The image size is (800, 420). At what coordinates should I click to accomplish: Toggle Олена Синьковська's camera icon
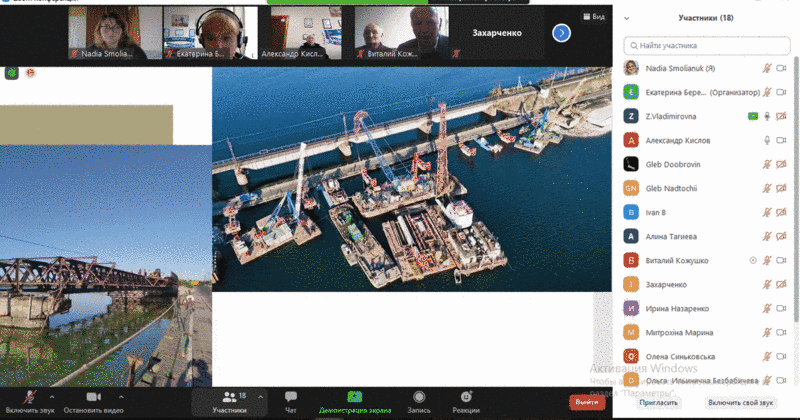[x=781, y=356]
